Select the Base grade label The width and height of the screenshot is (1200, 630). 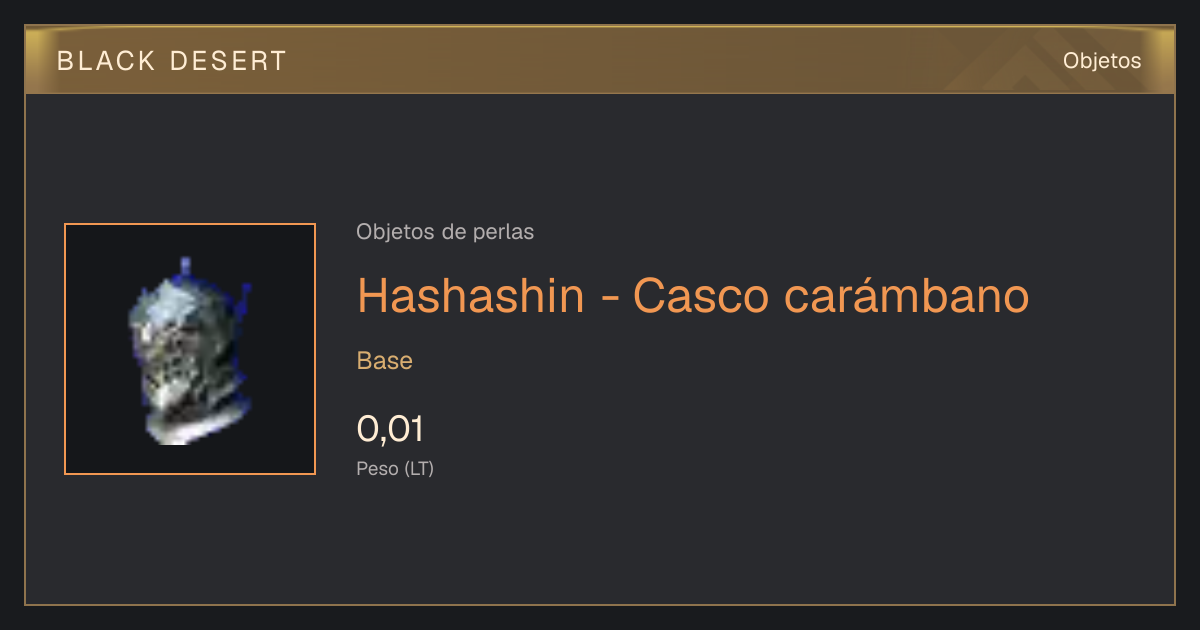point(385,361)
